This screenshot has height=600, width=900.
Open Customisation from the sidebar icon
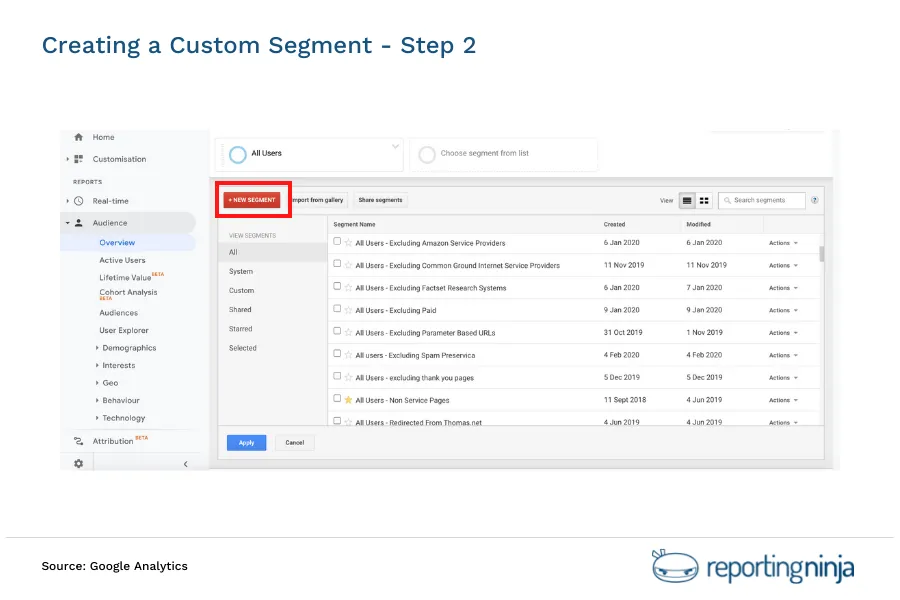point(78,158)
